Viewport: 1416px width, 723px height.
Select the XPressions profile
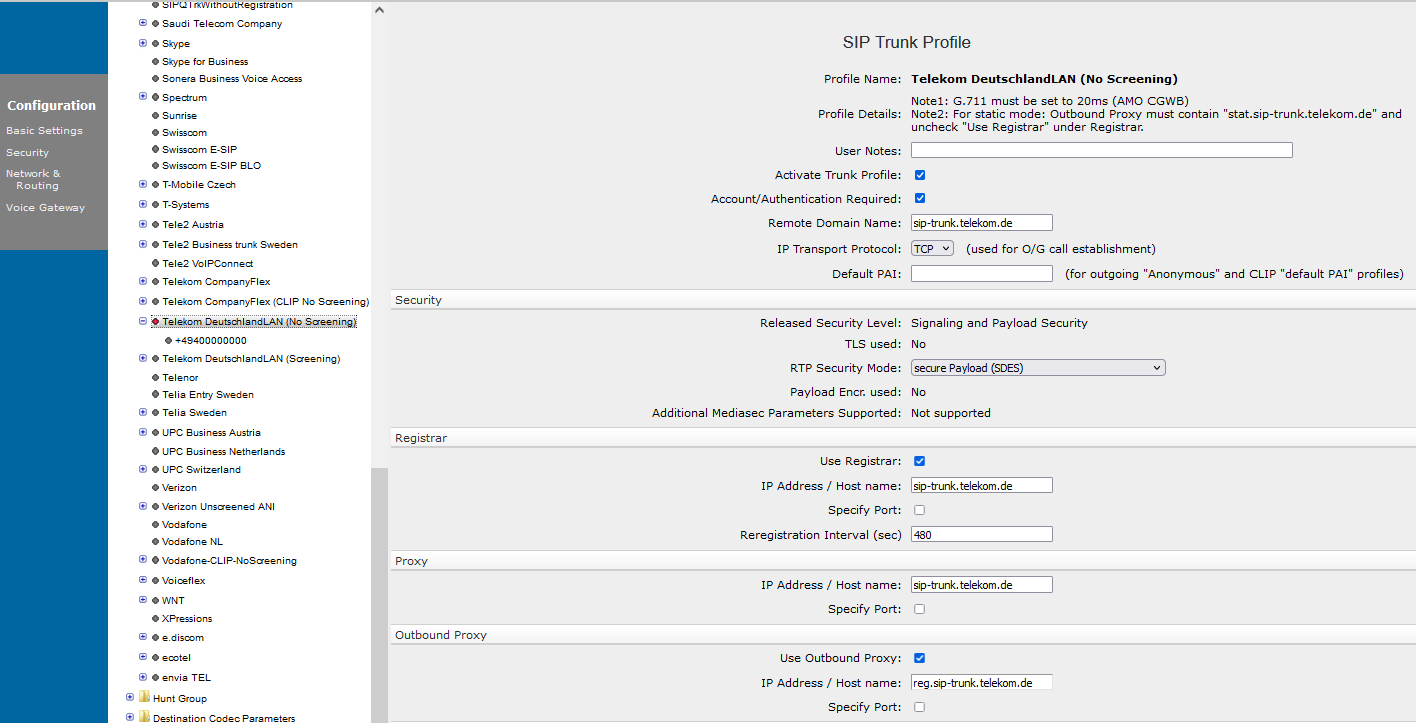tap(187, 619)
